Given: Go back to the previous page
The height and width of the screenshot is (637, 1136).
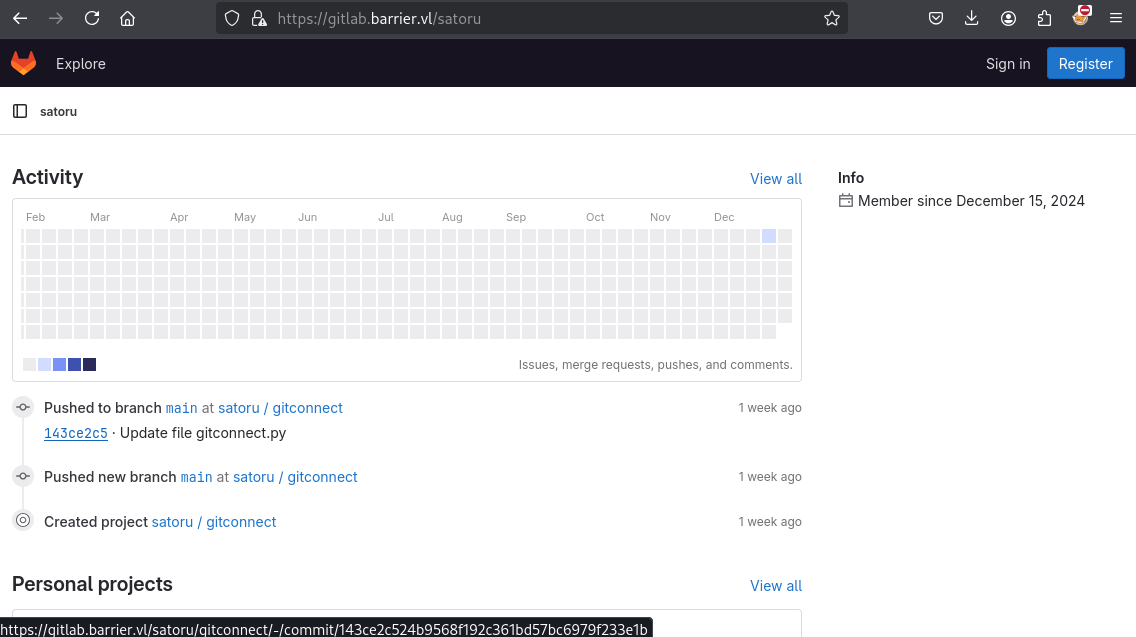Looking at the screenshot, I should (20, 18).
